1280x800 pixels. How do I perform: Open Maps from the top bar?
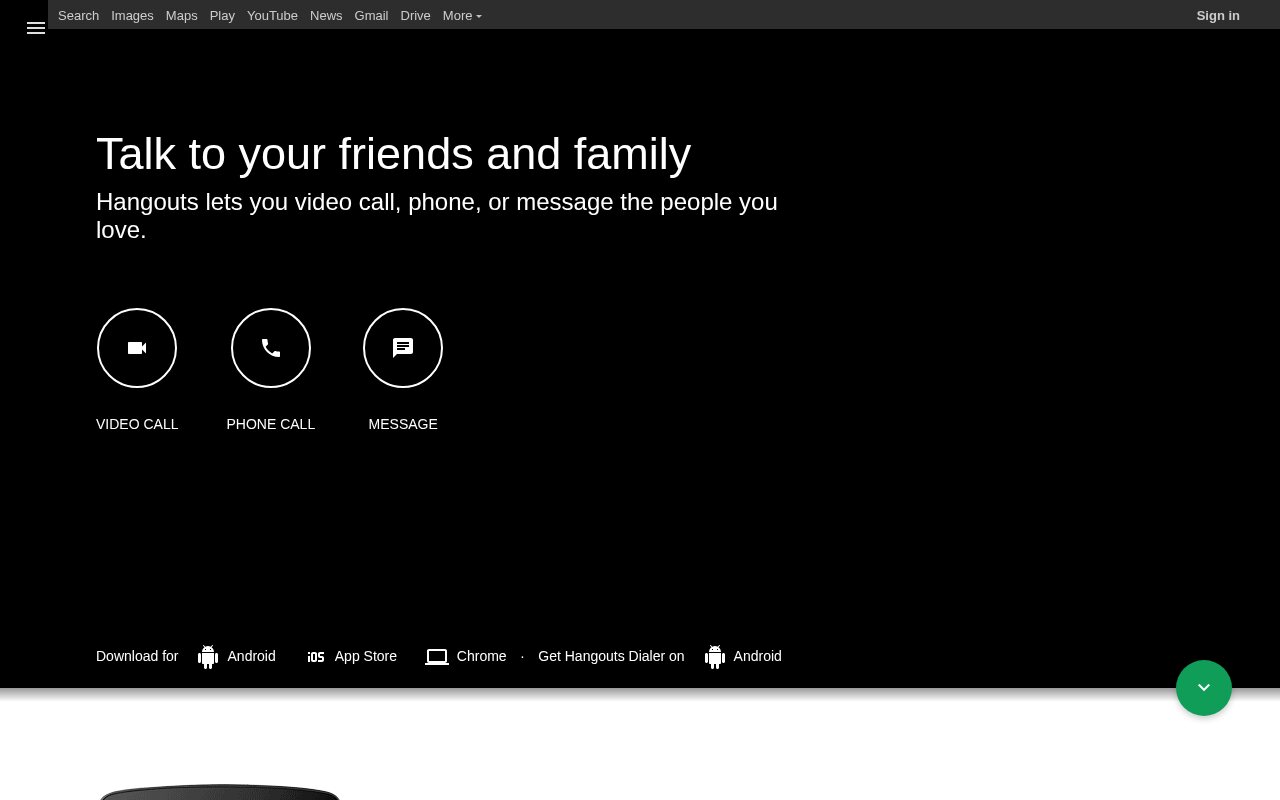[182, 15]
